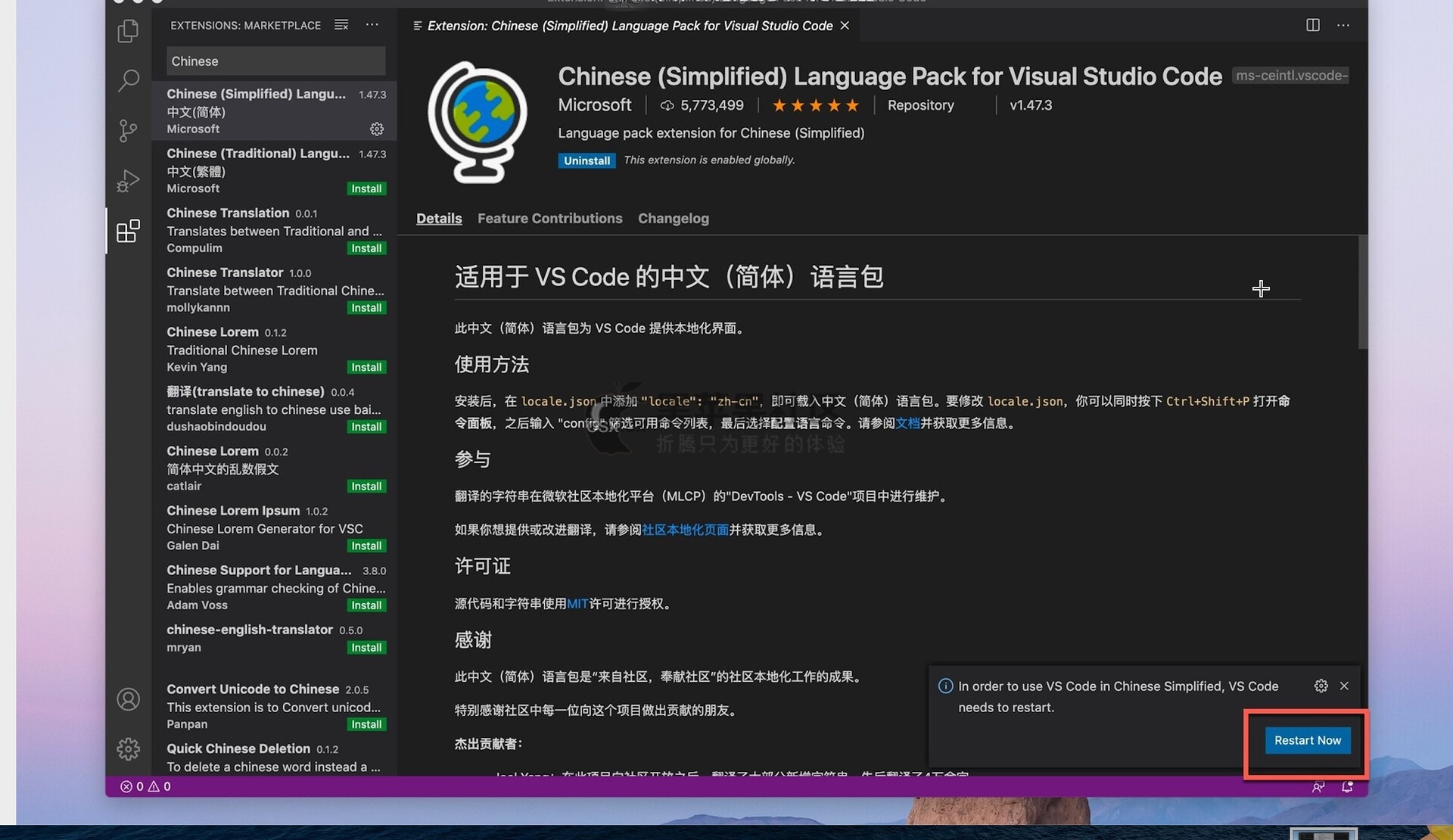The height and width of the screenshot is (840, 1453).
Task: Select Chinese (Traditional) Language Pack list item
Action: (275, 171)
